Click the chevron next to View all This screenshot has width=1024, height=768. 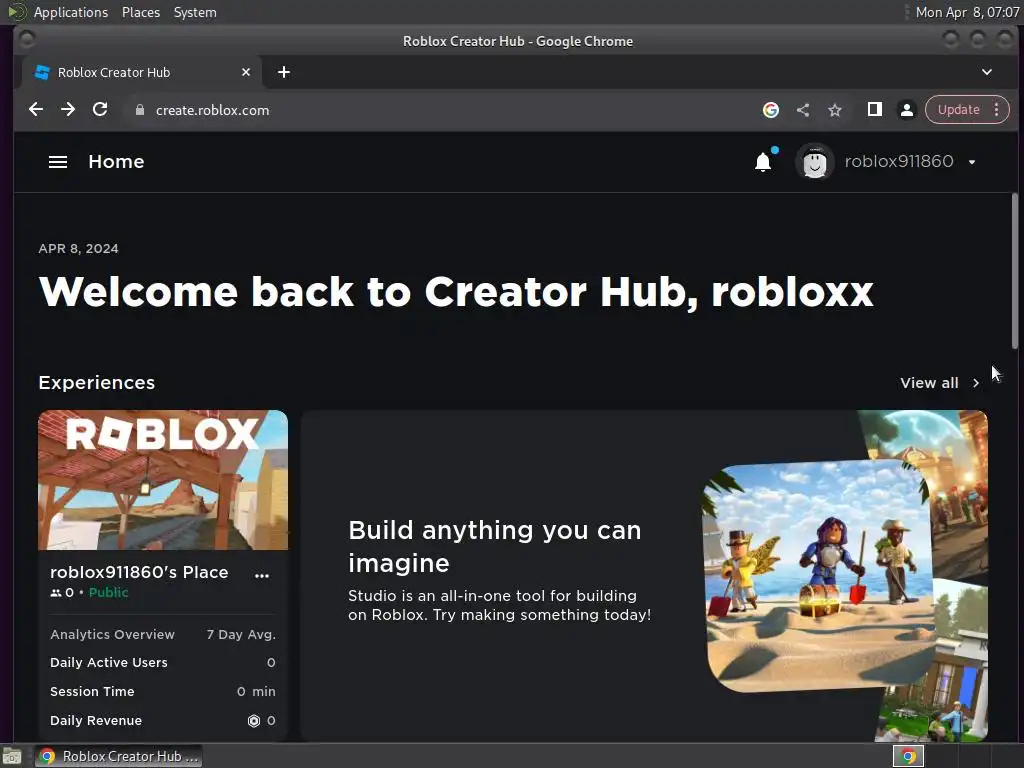(x=976, y=383)
